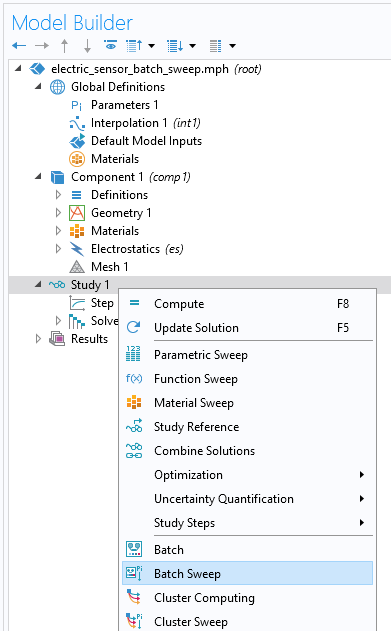Click the Geometry 1 node icon
This screenshot has height=631, width=391.
tap(77, 213)
